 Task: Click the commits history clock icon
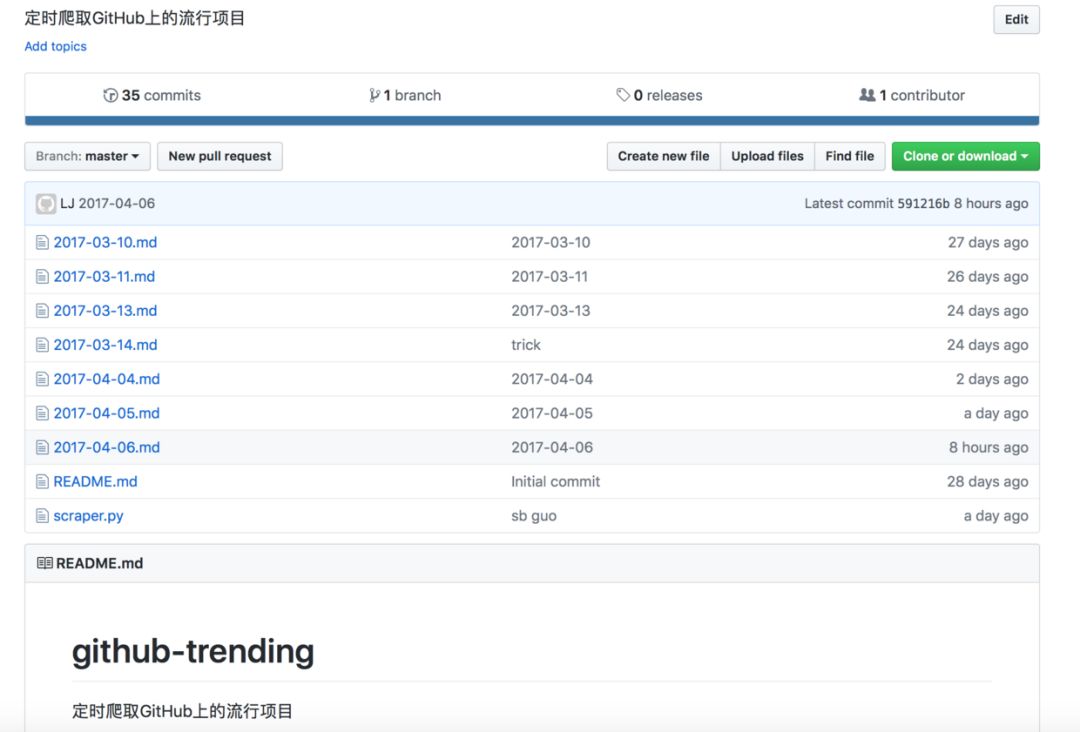click(110, 95)
